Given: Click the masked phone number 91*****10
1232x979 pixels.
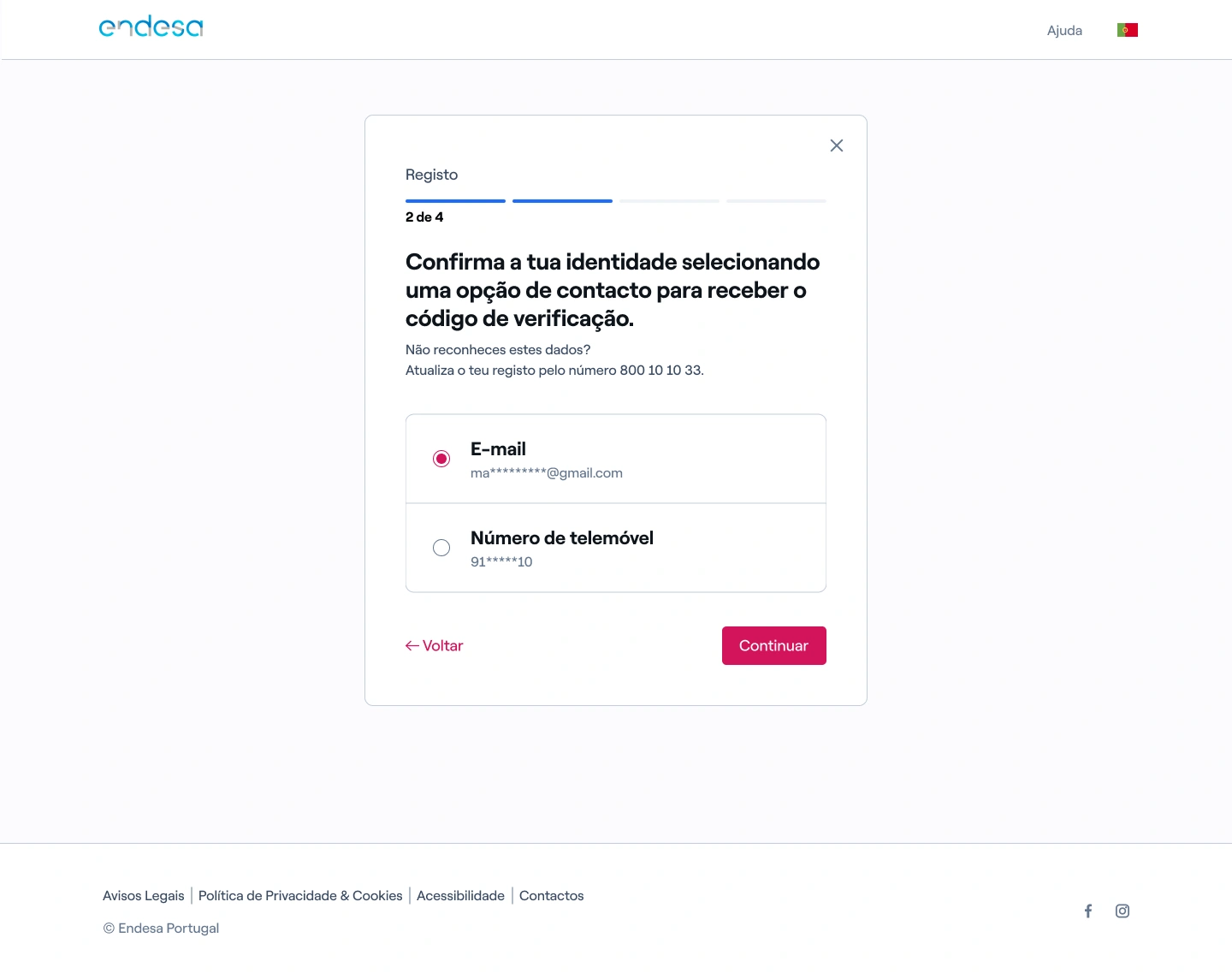Looking at the screenshot, I should coord(501,562).
